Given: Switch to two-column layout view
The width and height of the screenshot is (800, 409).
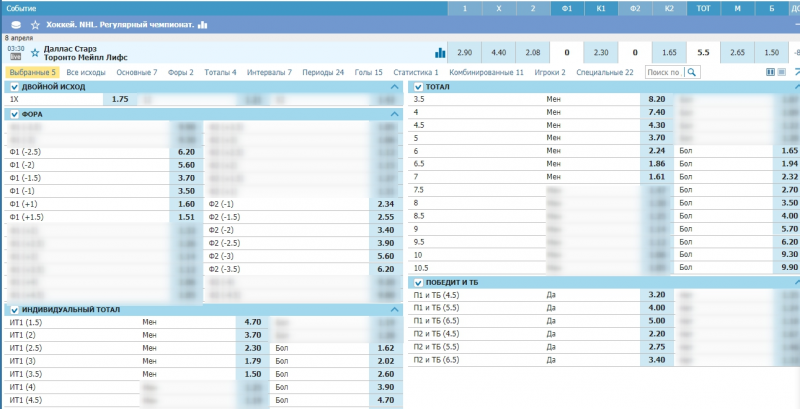Looking at the screenshot, I should 770,72.
